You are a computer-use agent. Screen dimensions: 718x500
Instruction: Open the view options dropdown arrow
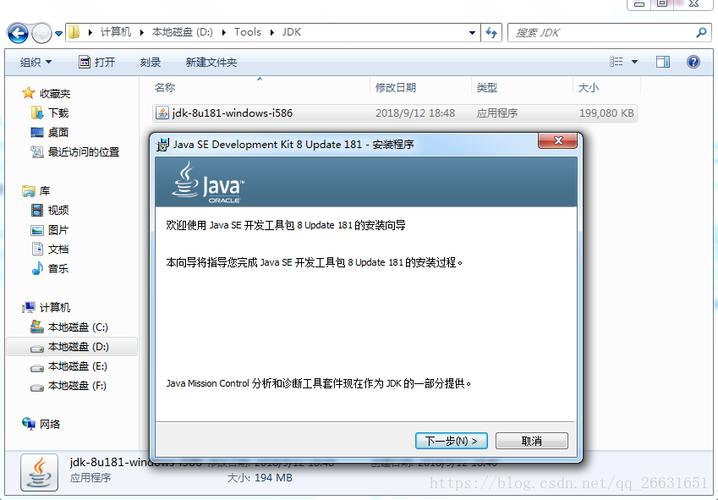click(635, 62)
